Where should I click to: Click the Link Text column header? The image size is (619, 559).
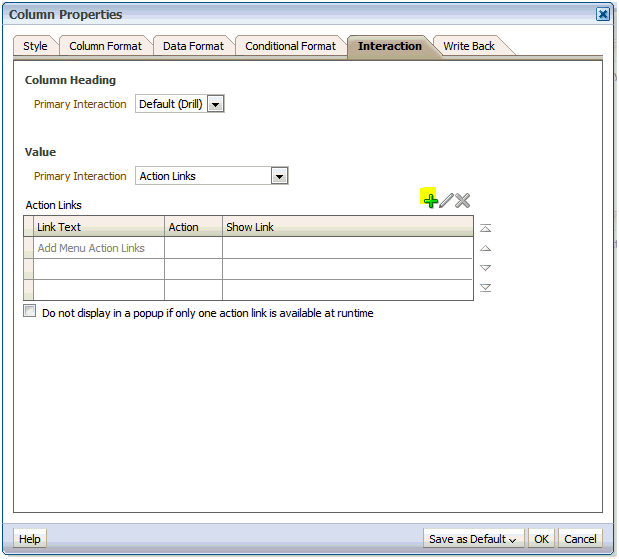click(99, 227)
